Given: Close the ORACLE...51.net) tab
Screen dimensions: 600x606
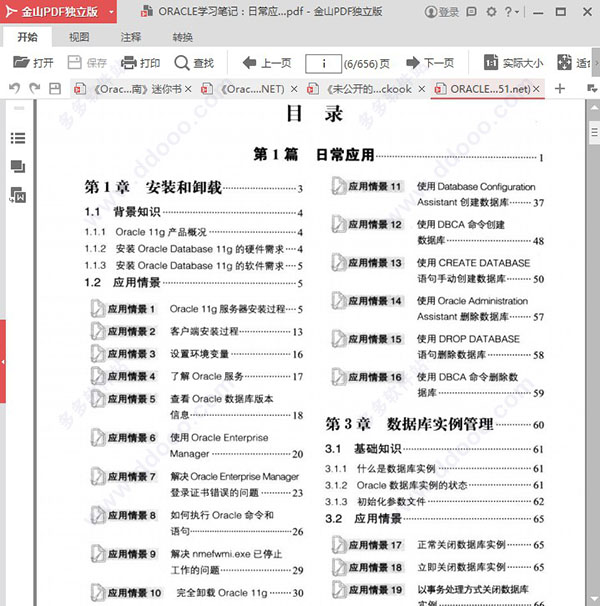Looking at the screenshot, I should tap(536, 89).
